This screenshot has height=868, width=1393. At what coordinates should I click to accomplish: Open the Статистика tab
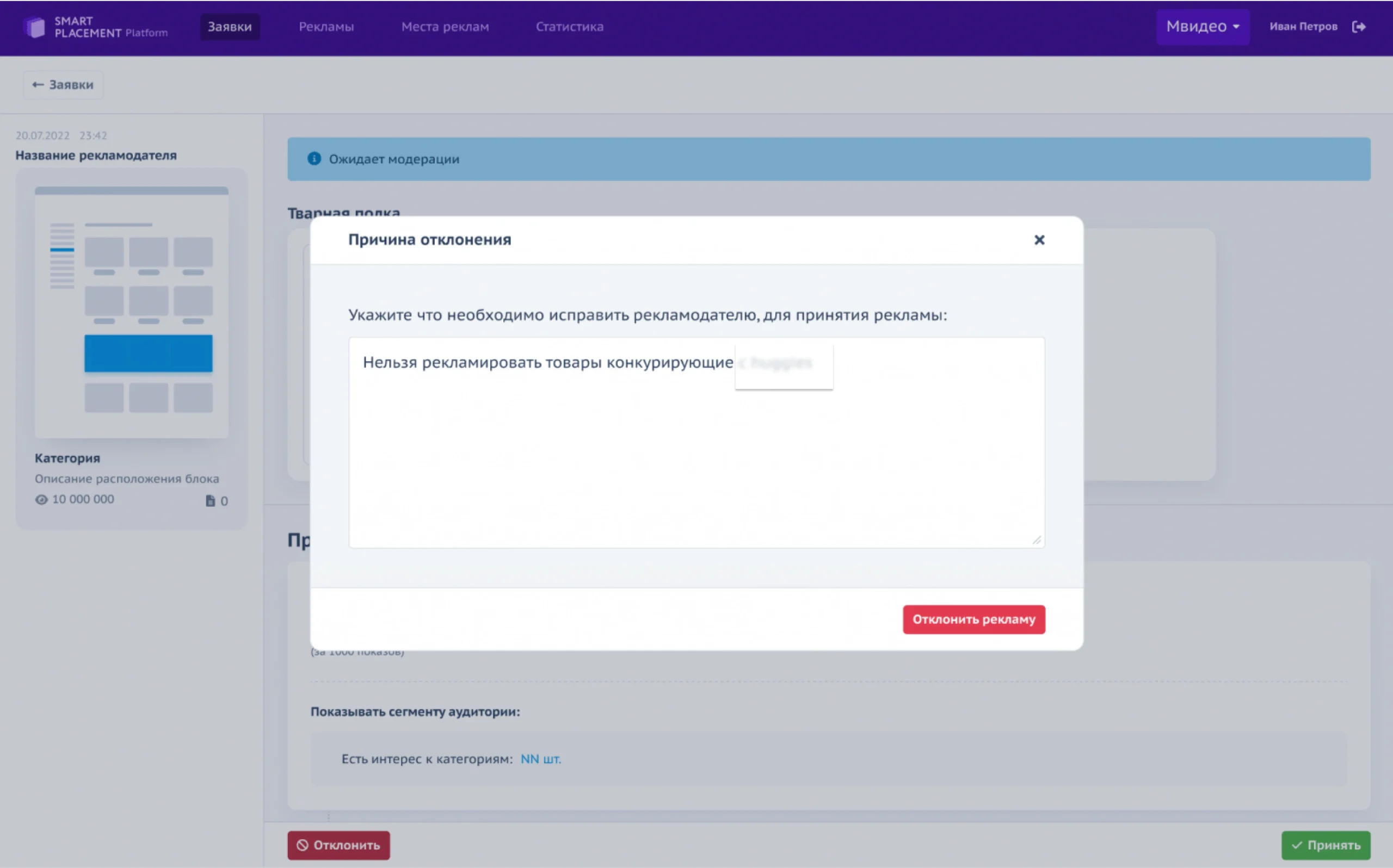coord(570,27)
